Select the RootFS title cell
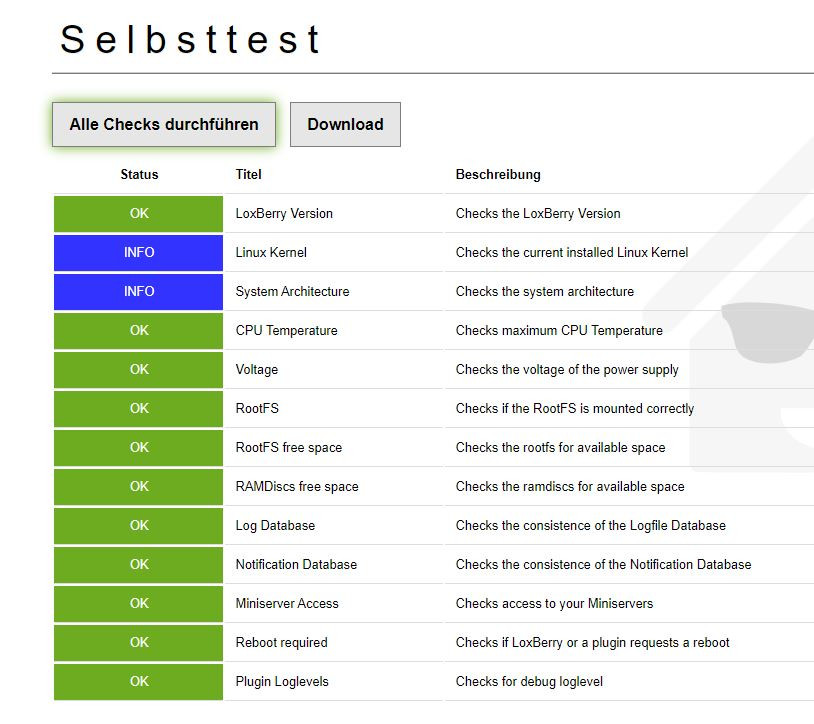Image resolution: width=814 pixels, height=724 pixels. (257, 409)
